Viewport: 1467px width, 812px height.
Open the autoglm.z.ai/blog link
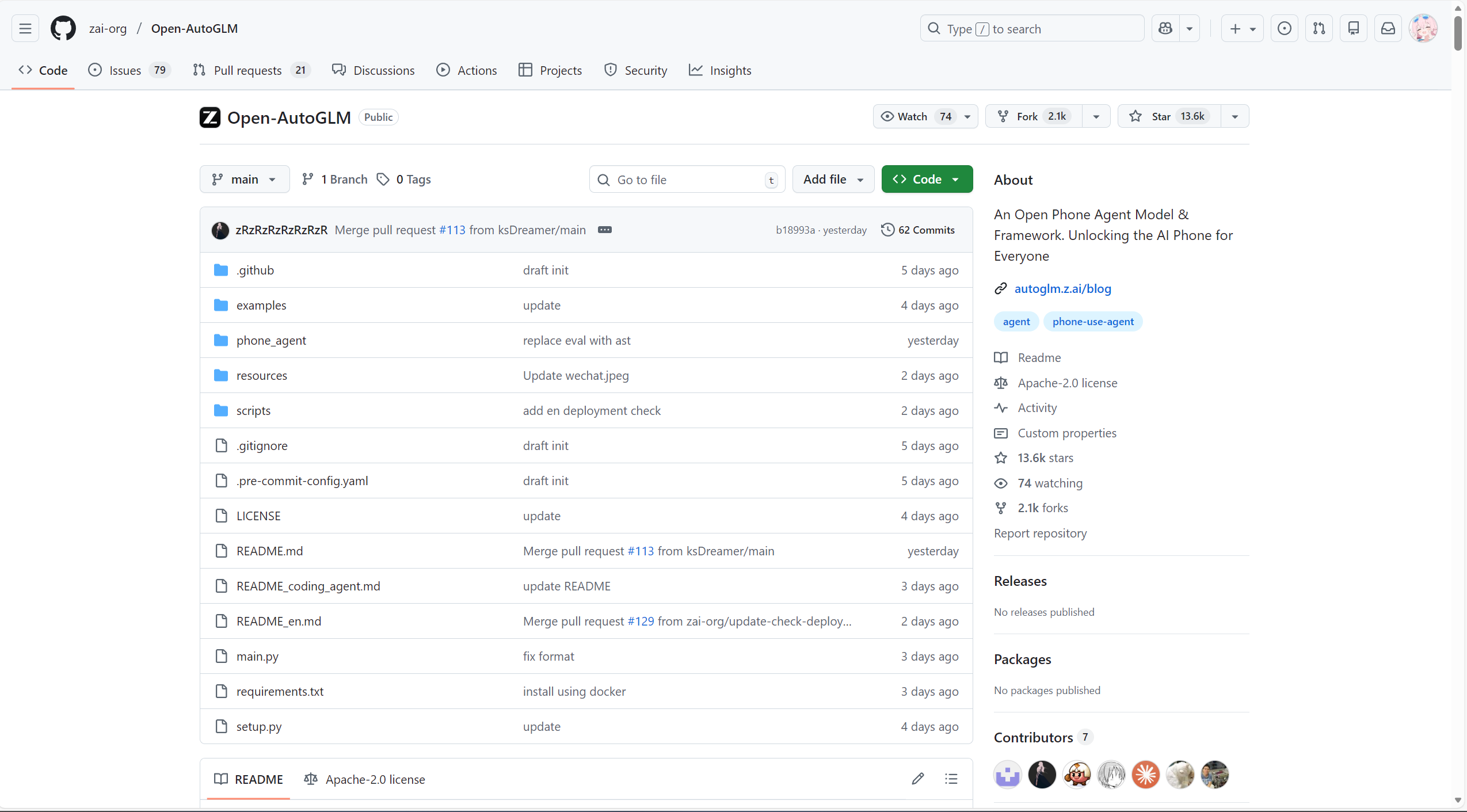[1062, 288]
